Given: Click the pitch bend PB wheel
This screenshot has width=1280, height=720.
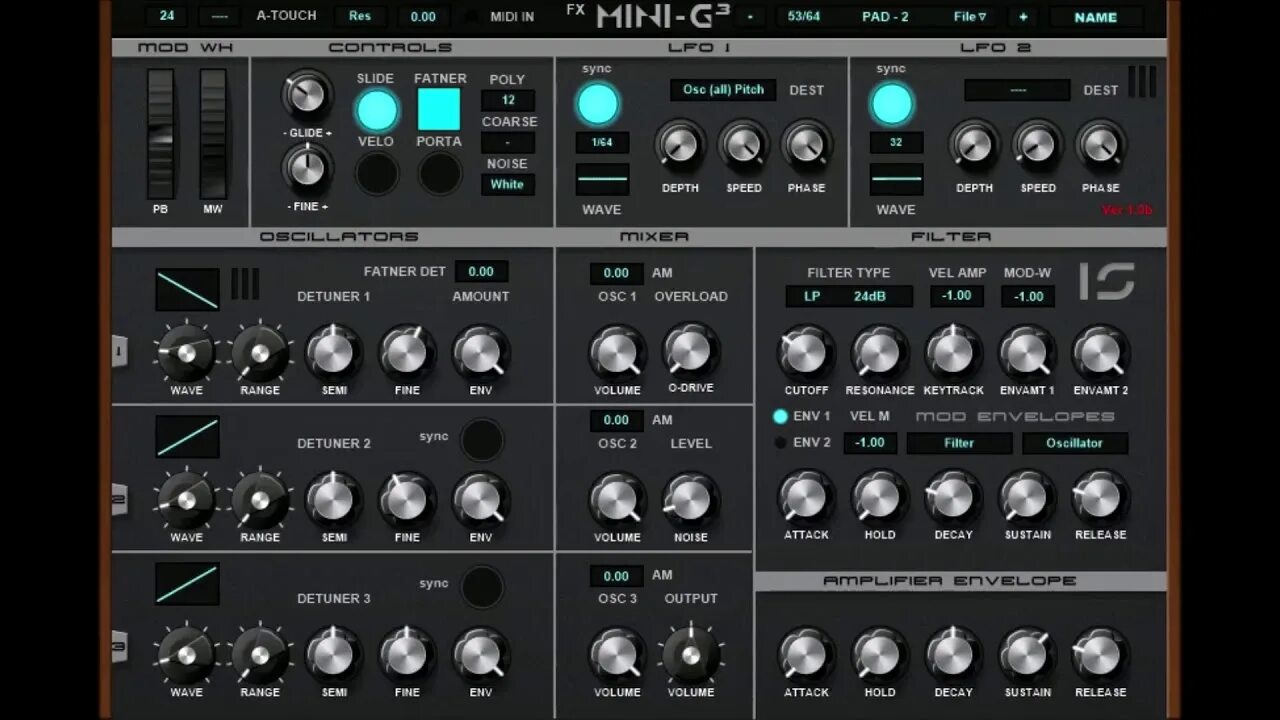Looking at the screenshot, I should point(161,134).
